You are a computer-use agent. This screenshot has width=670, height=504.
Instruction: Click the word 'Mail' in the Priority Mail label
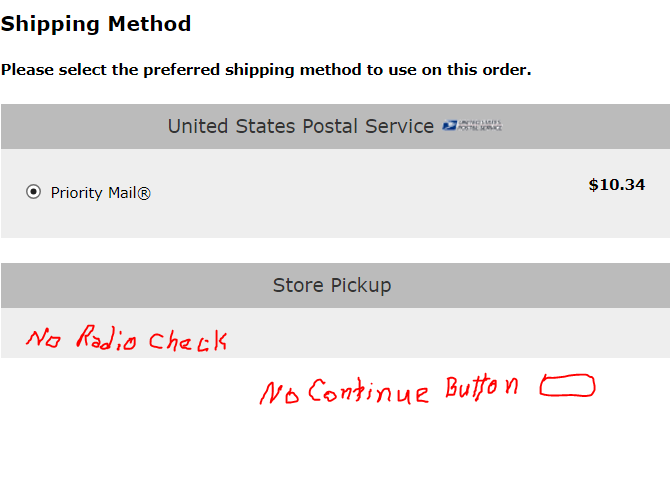coord(122,193)
